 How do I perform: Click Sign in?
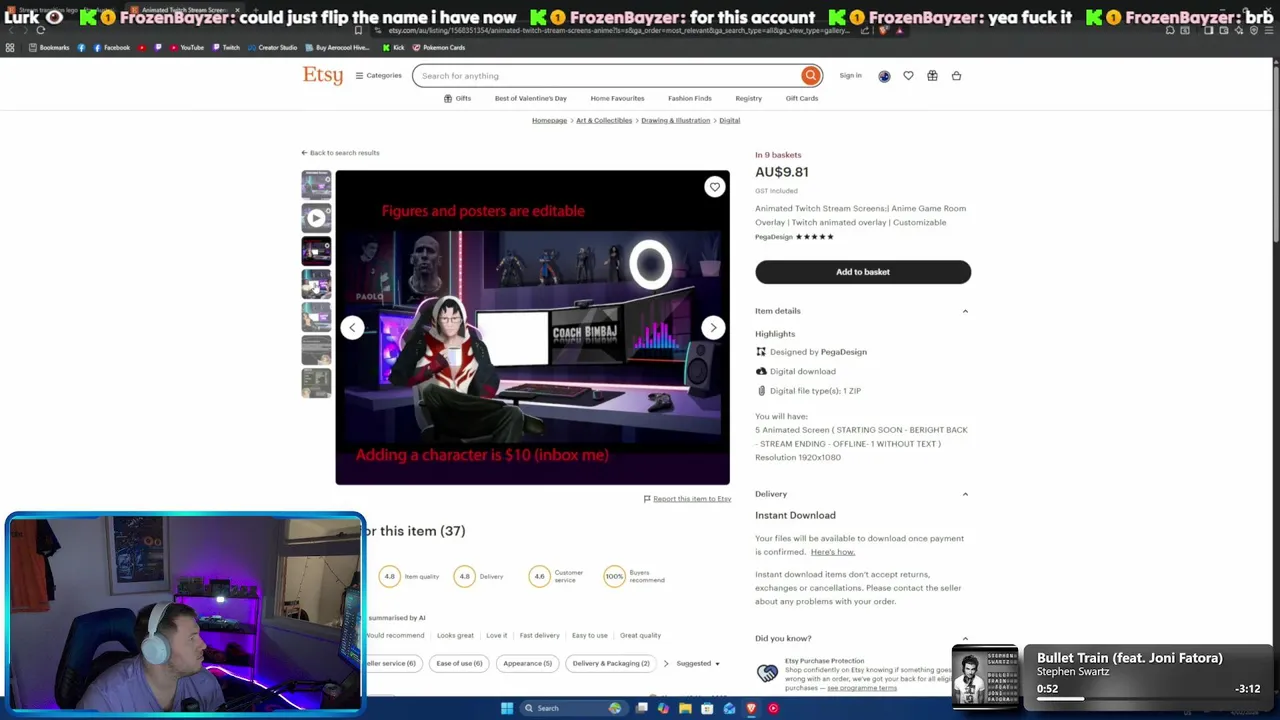(850, 76)
